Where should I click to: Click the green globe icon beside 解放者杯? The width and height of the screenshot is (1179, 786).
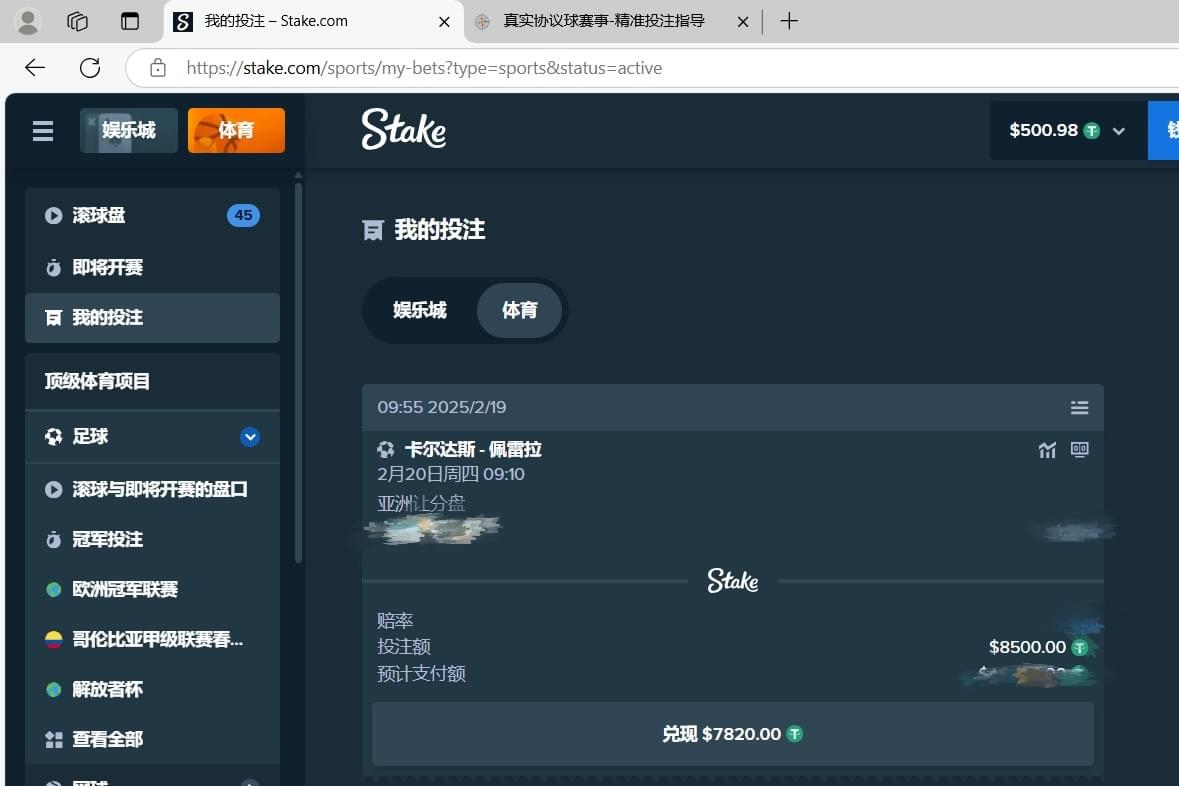53,690
